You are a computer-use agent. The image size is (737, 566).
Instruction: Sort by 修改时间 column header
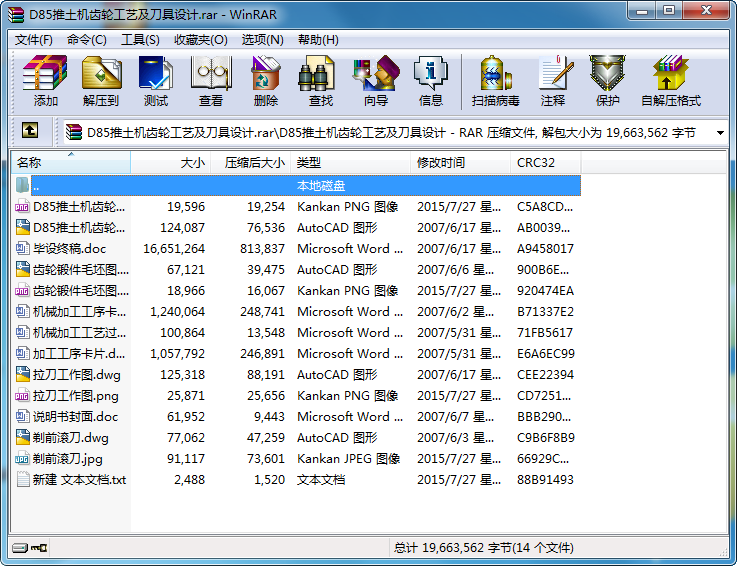461,163
